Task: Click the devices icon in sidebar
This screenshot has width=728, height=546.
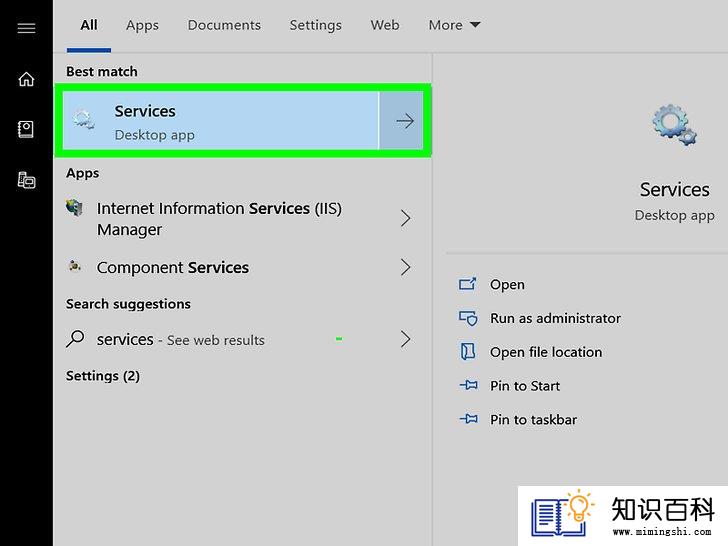Action: click(26, 180)
